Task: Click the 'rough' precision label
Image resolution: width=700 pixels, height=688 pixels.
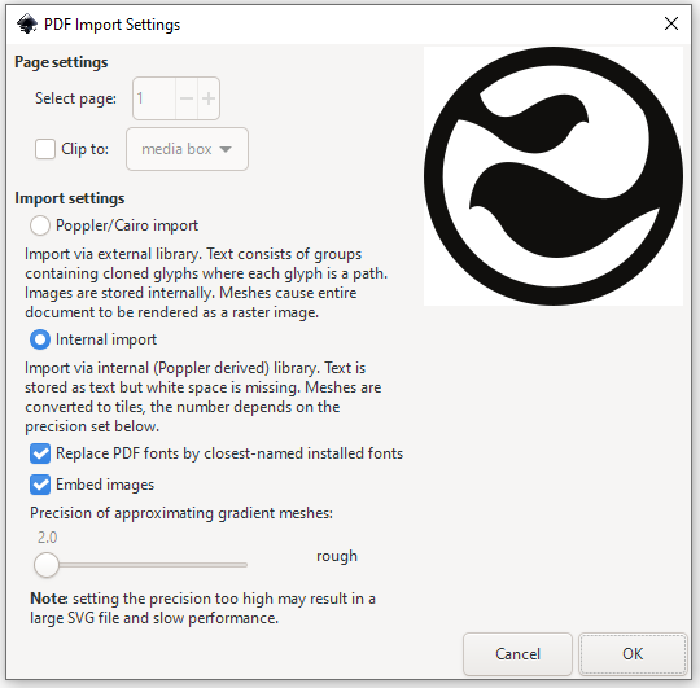Action: tap(337, 557)
